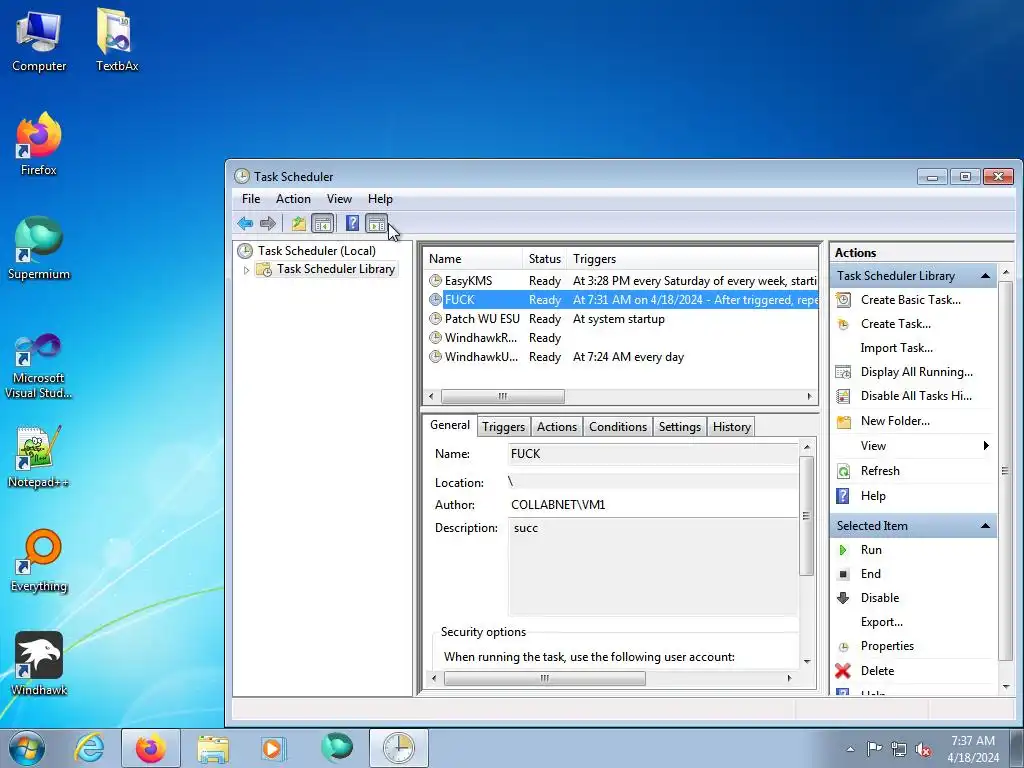Toggle the Show/Hide Action Pane toolbar icon
This screenshot has height=768, width=1024.
click(x=376, y=223)
